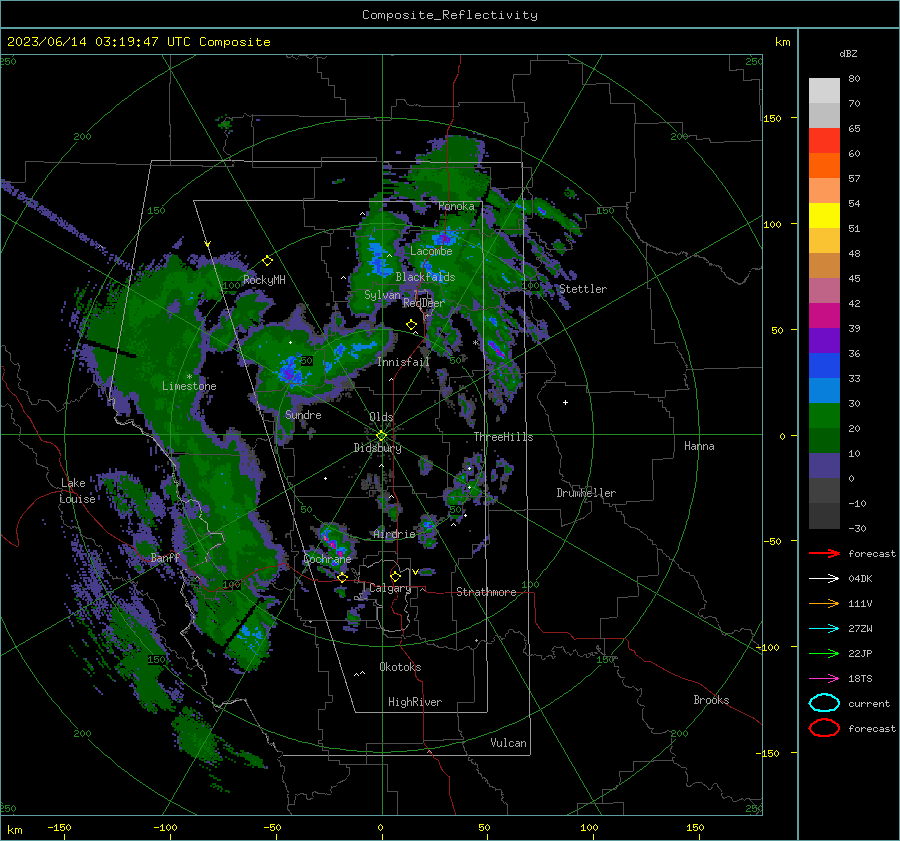Click the white plus marker west of Hanna
Viewport: 900px width, 841px height.
(565, 402)
